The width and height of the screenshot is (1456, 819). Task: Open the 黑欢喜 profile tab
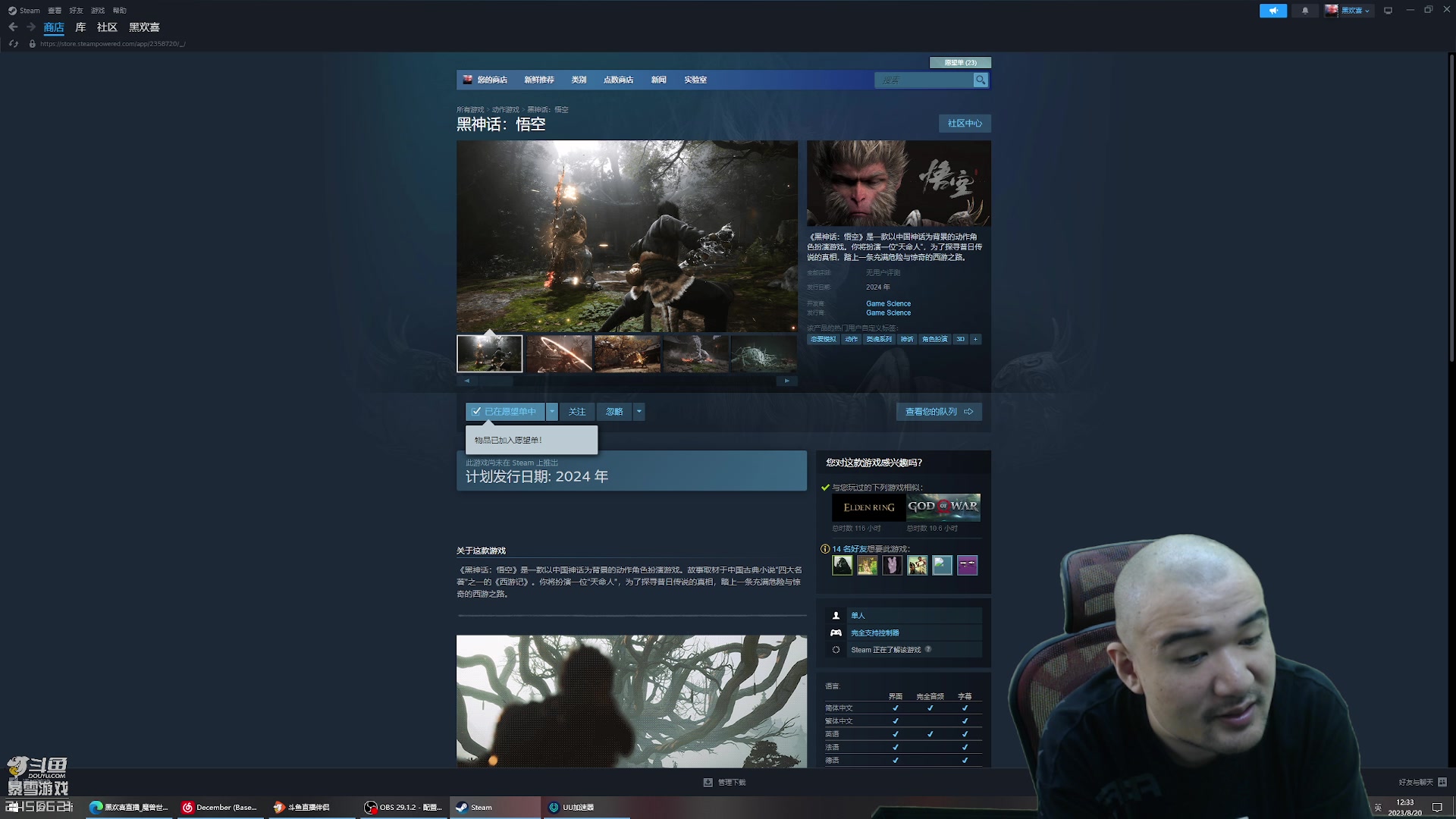coord(144,27)
